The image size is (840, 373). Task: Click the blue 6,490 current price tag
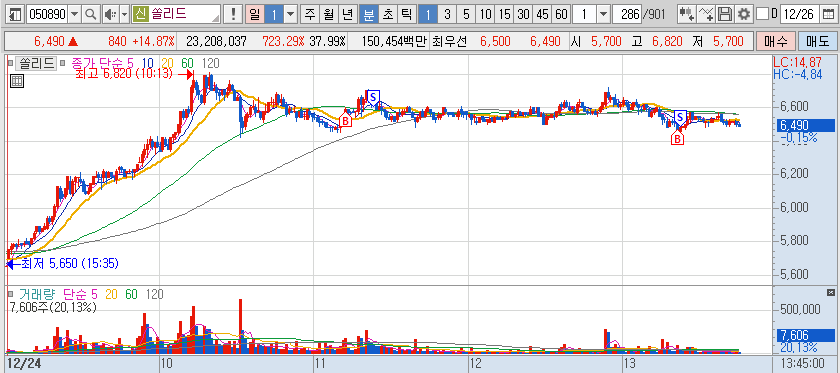point(805,125)
